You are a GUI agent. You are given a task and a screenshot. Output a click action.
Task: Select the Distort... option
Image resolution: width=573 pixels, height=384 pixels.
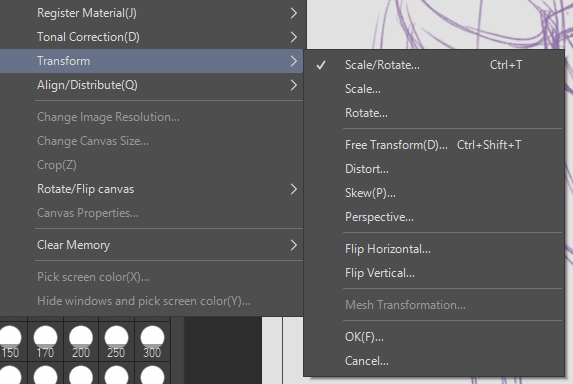433,169
